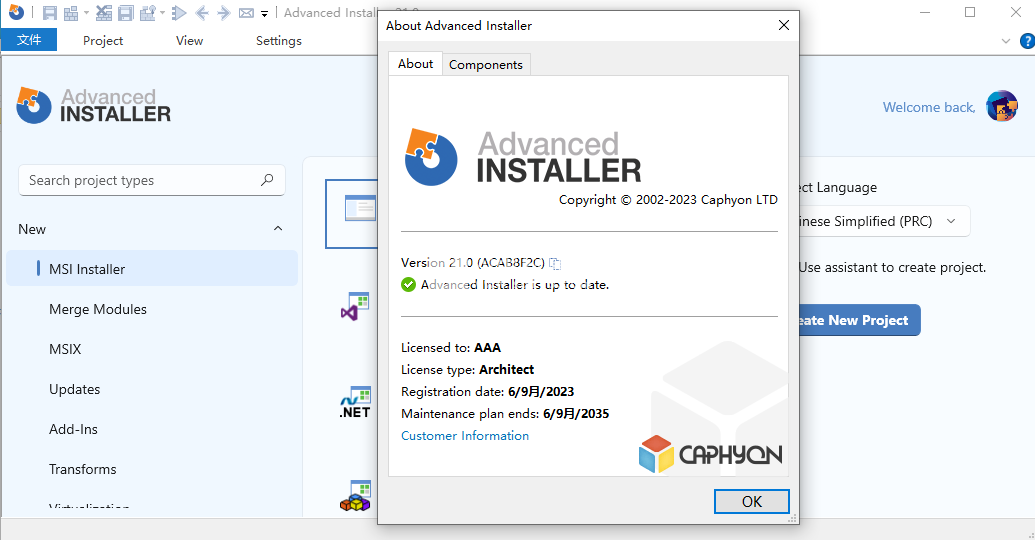Screen dimensions: 1035x540
Task: Click the envelope feedback icon
Action: point(246,13)
